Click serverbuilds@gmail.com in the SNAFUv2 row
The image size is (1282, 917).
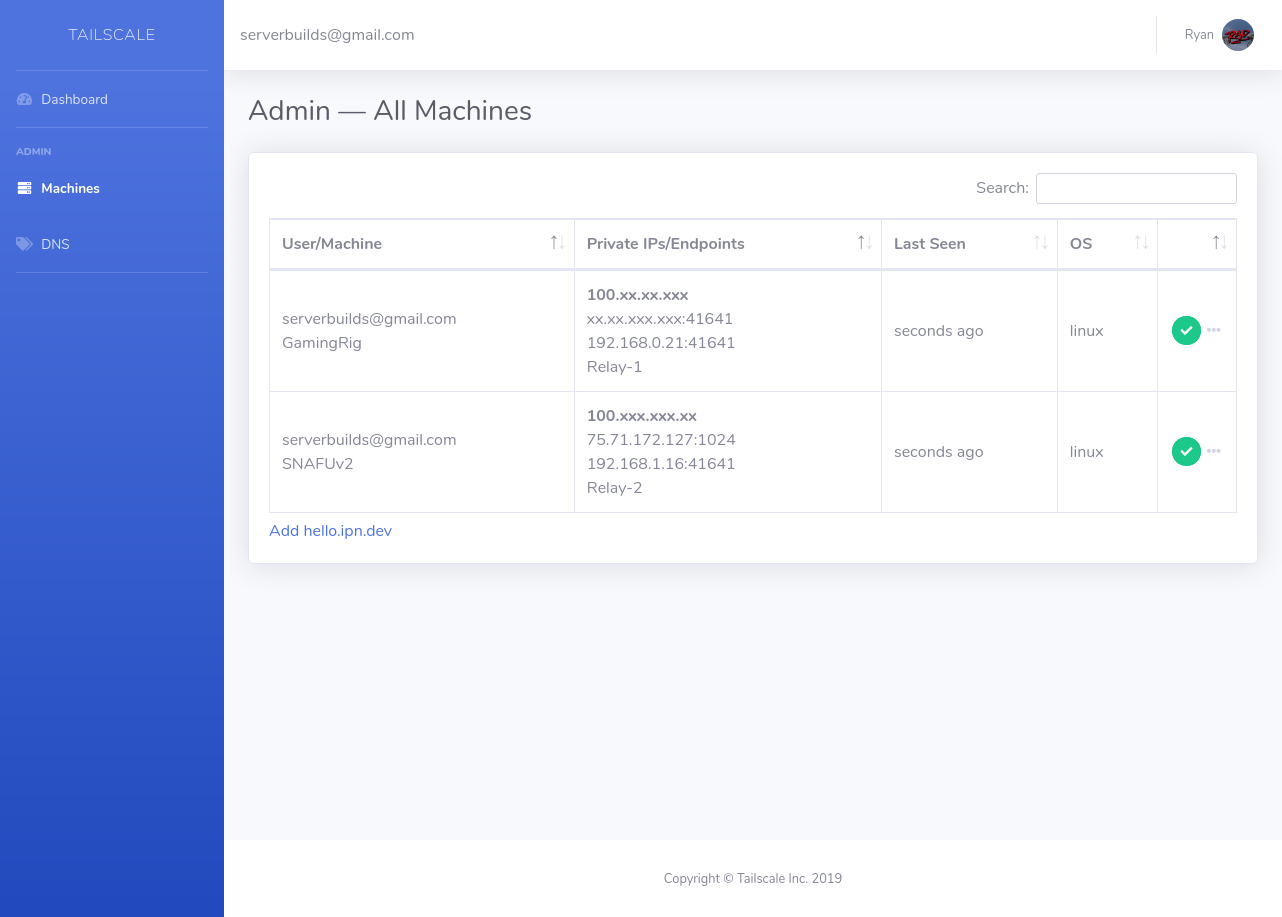369,440
